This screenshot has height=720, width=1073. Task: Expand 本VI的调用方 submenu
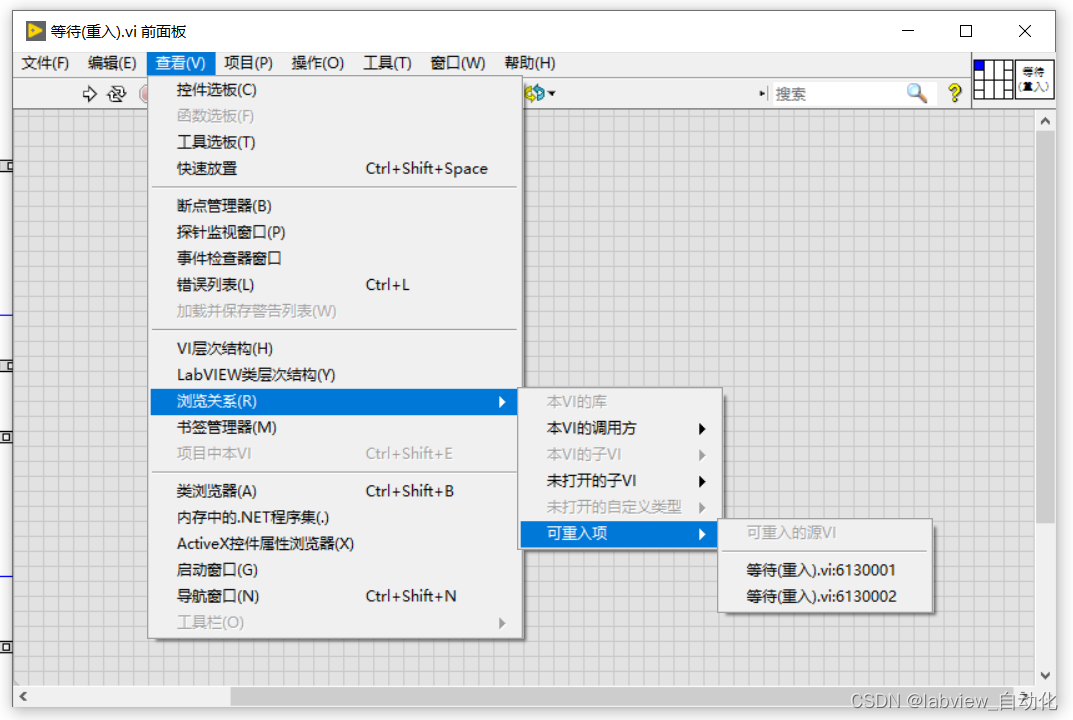pyautogui.click(x=619, y=428)
